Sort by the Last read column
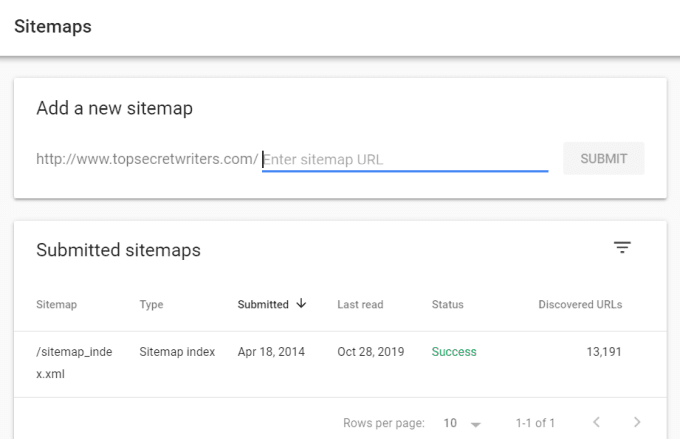The width and height of the screenshot is (680, 439). (x=360, y=305)
